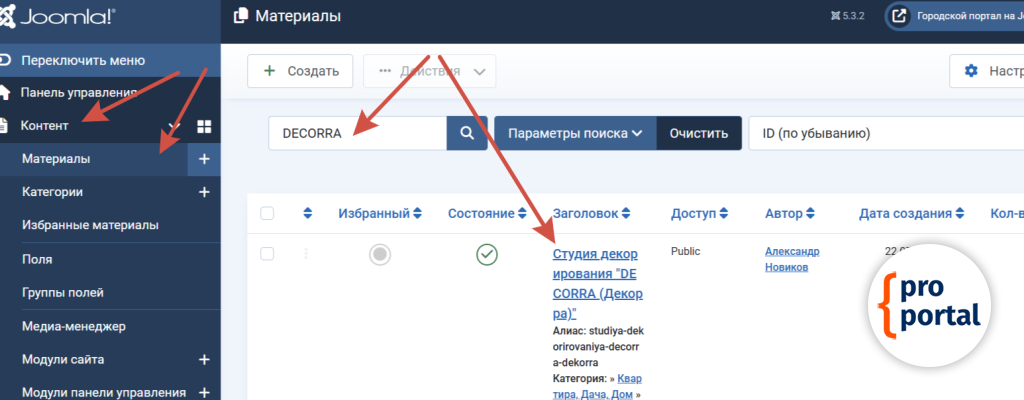Expand the Параметры поиска filter options
Screen dimensions: 1024x400
(575, 133)
